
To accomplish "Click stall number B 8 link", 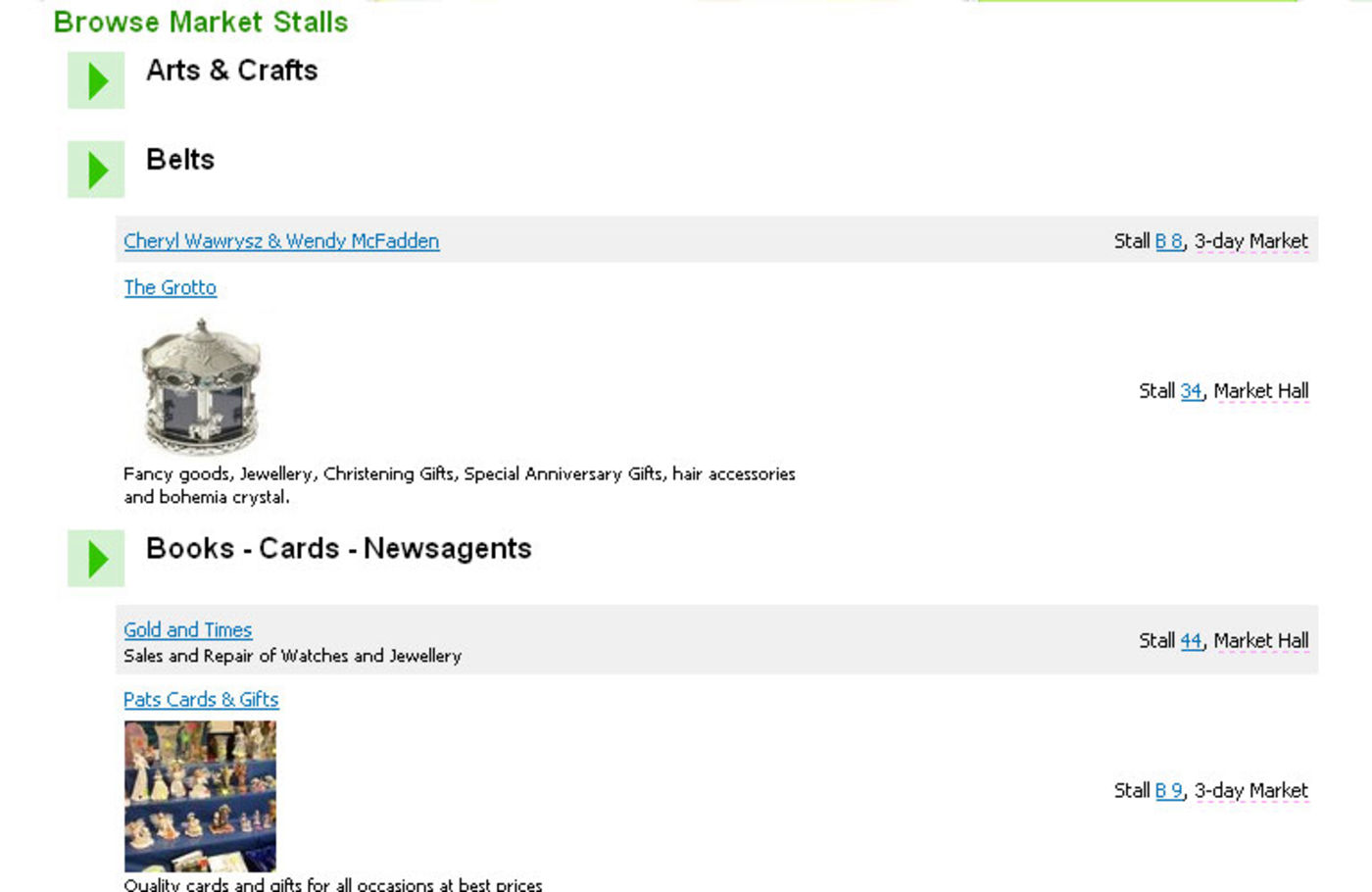I will [x=1168, y=241].
